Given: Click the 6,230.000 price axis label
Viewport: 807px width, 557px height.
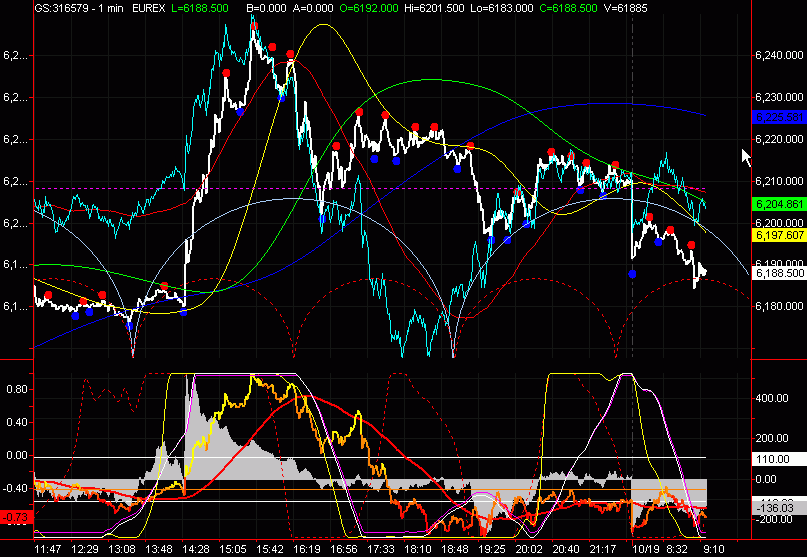Looking at the screenshot, I should coord(779,97).
